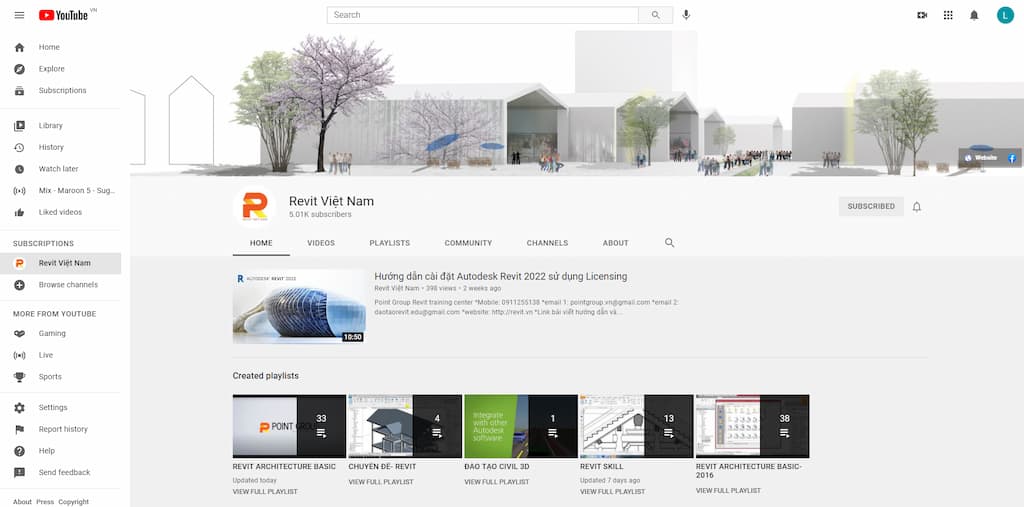Screen dimensions: 1024x507
Task: Toggle the SUBSCRIBED button
Action: click(x=871, y=207)
